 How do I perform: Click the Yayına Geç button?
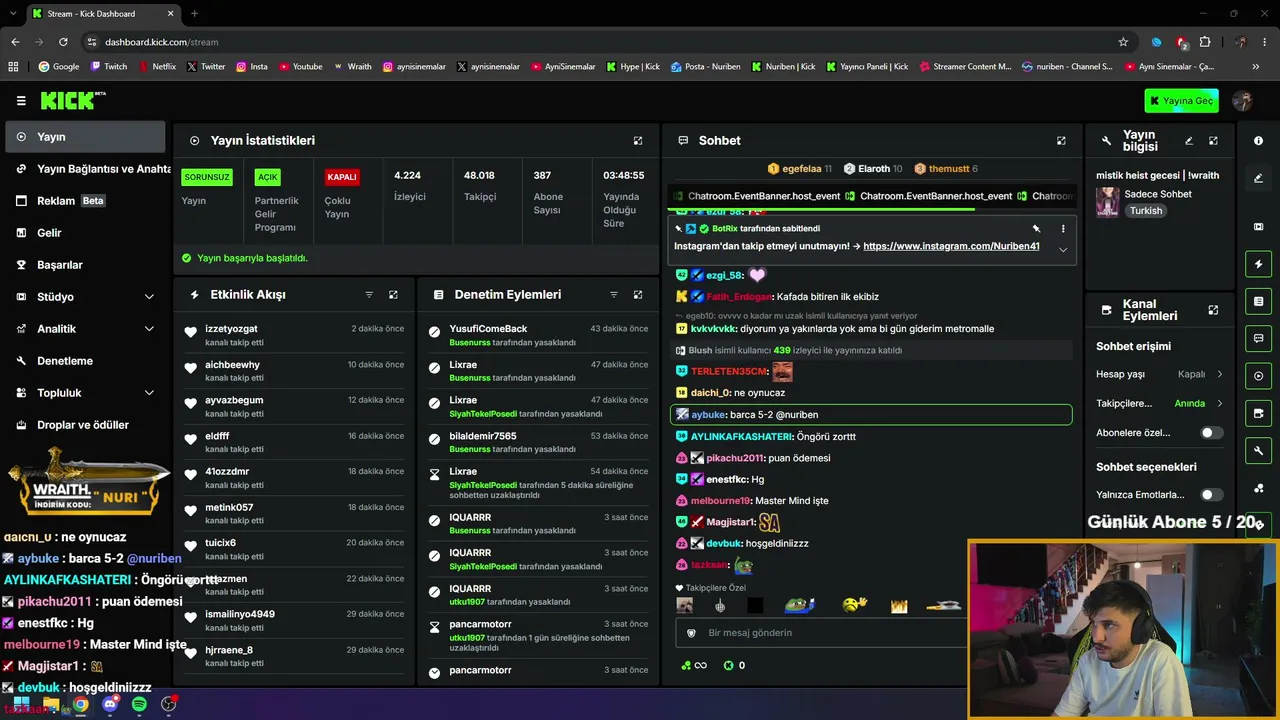point(1183,100)
